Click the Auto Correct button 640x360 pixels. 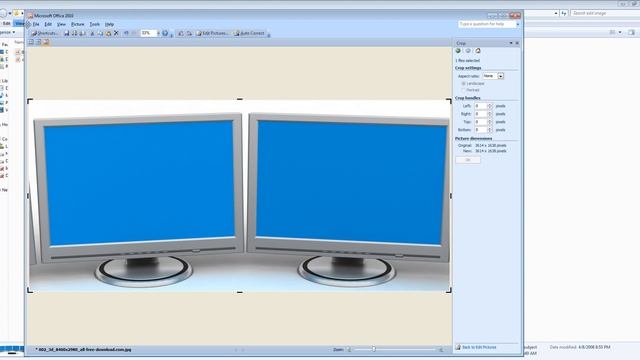point(249,33)
